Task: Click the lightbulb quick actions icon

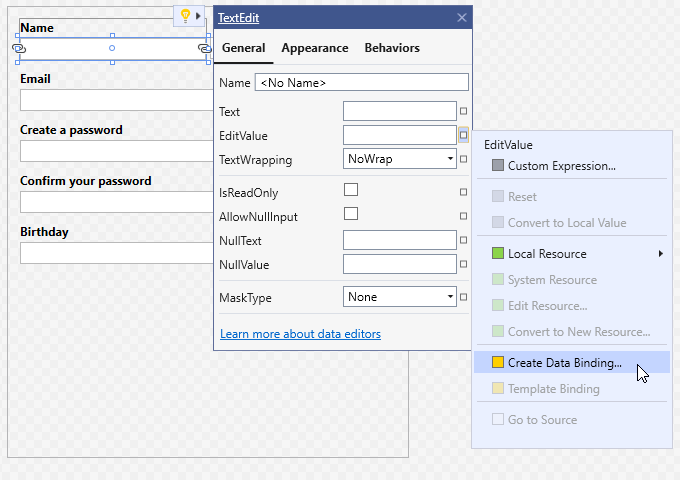Action: 186,16
